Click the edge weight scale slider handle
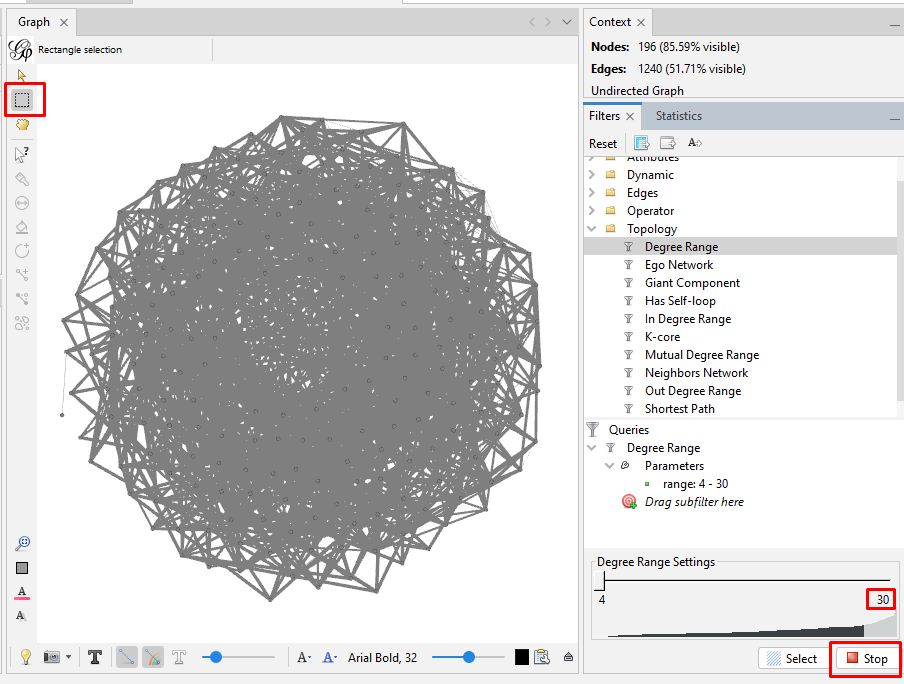 [x=216, y=657]
